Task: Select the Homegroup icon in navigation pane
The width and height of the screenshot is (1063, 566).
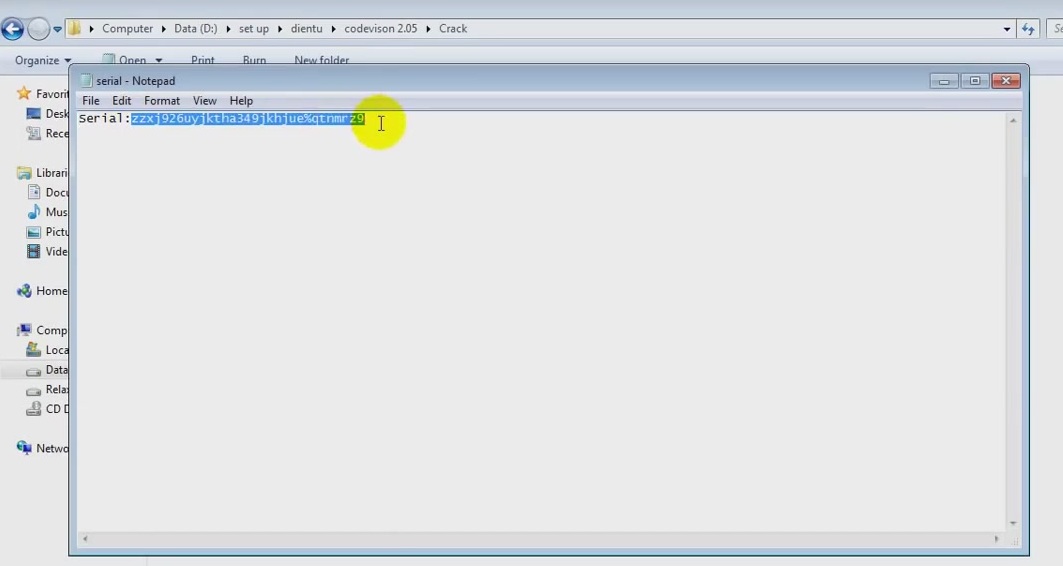Action: (x=24, y=291)
